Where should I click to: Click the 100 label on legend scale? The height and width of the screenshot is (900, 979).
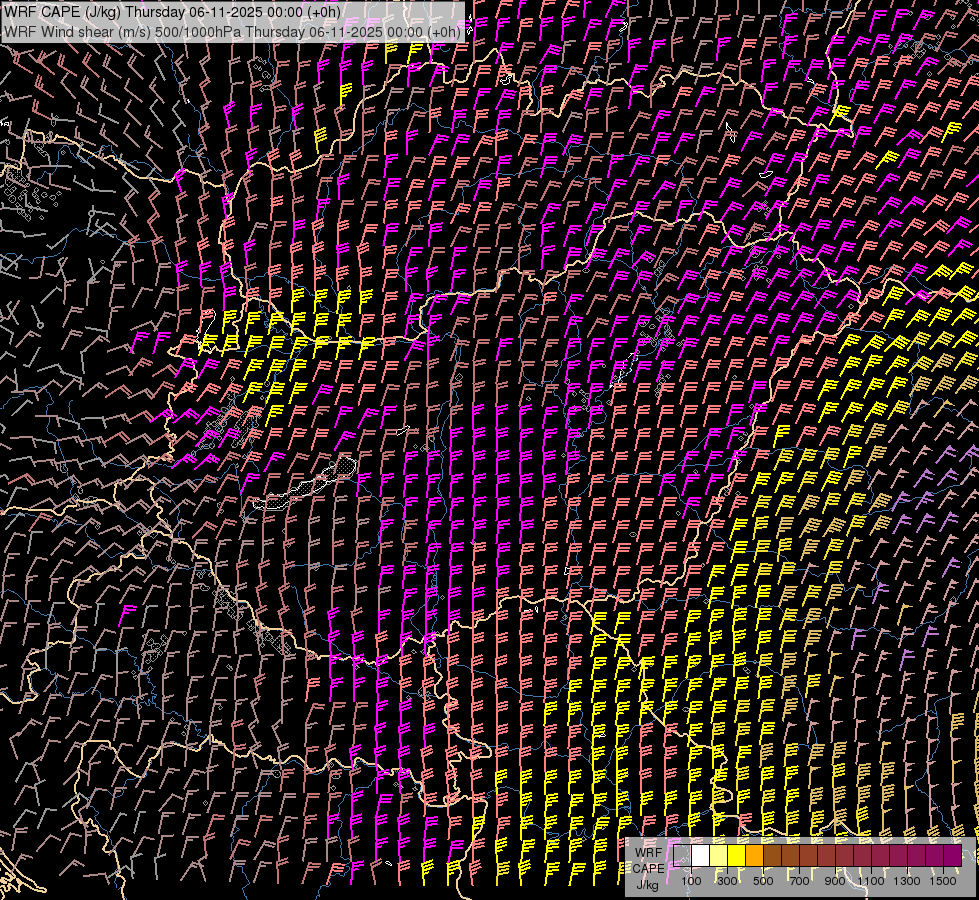[x=691, y=881]
